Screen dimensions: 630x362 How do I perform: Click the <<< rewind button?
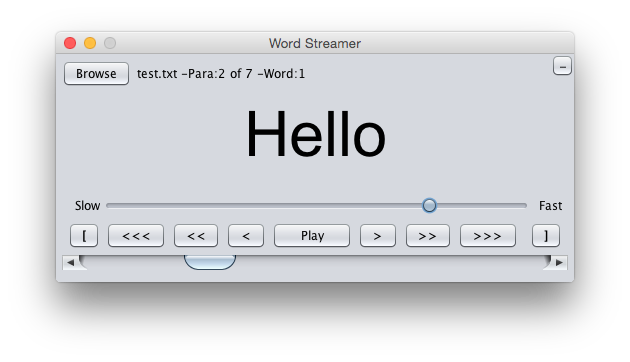(136, 235)
